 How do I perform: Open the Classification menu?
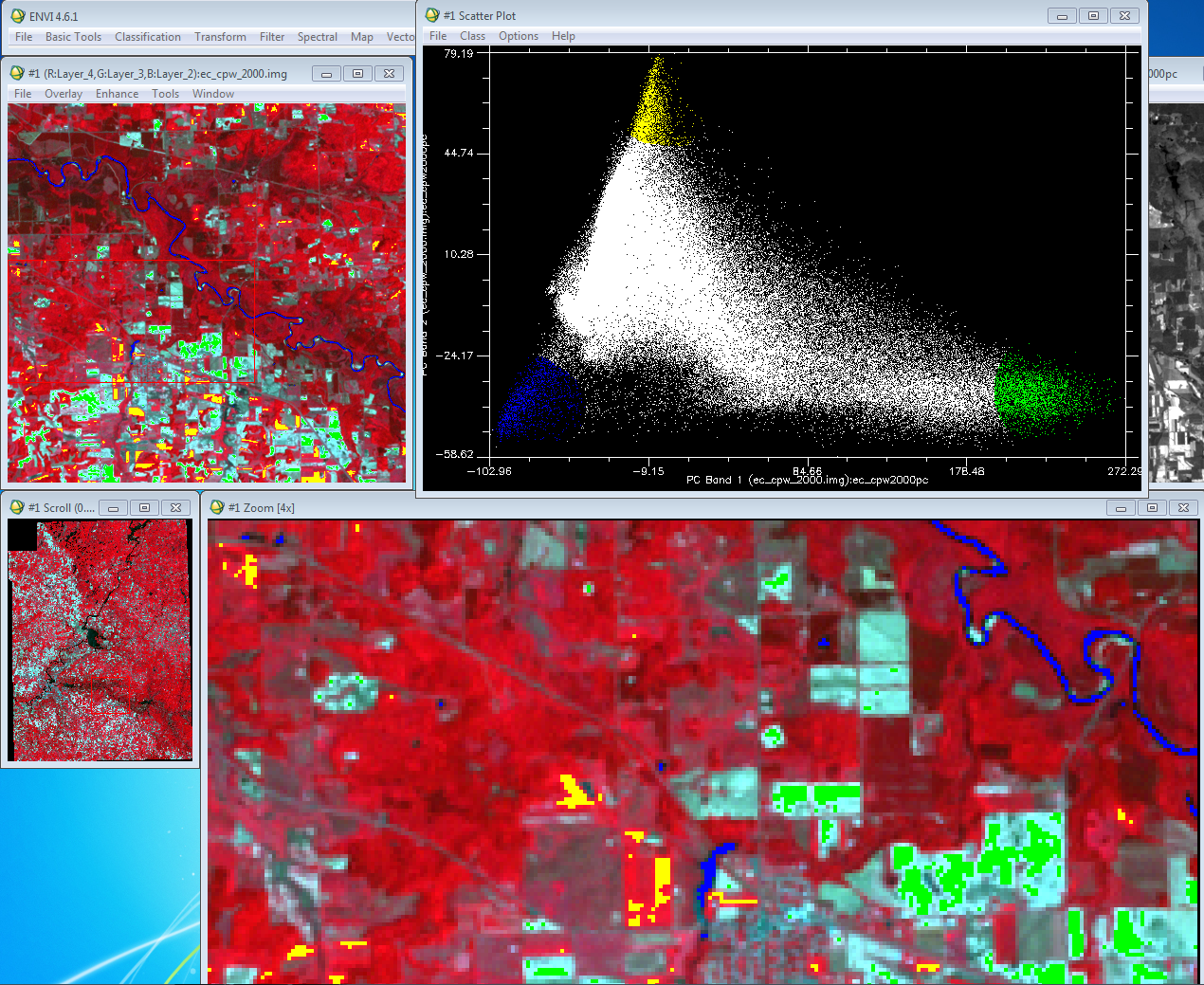point(147,37)
